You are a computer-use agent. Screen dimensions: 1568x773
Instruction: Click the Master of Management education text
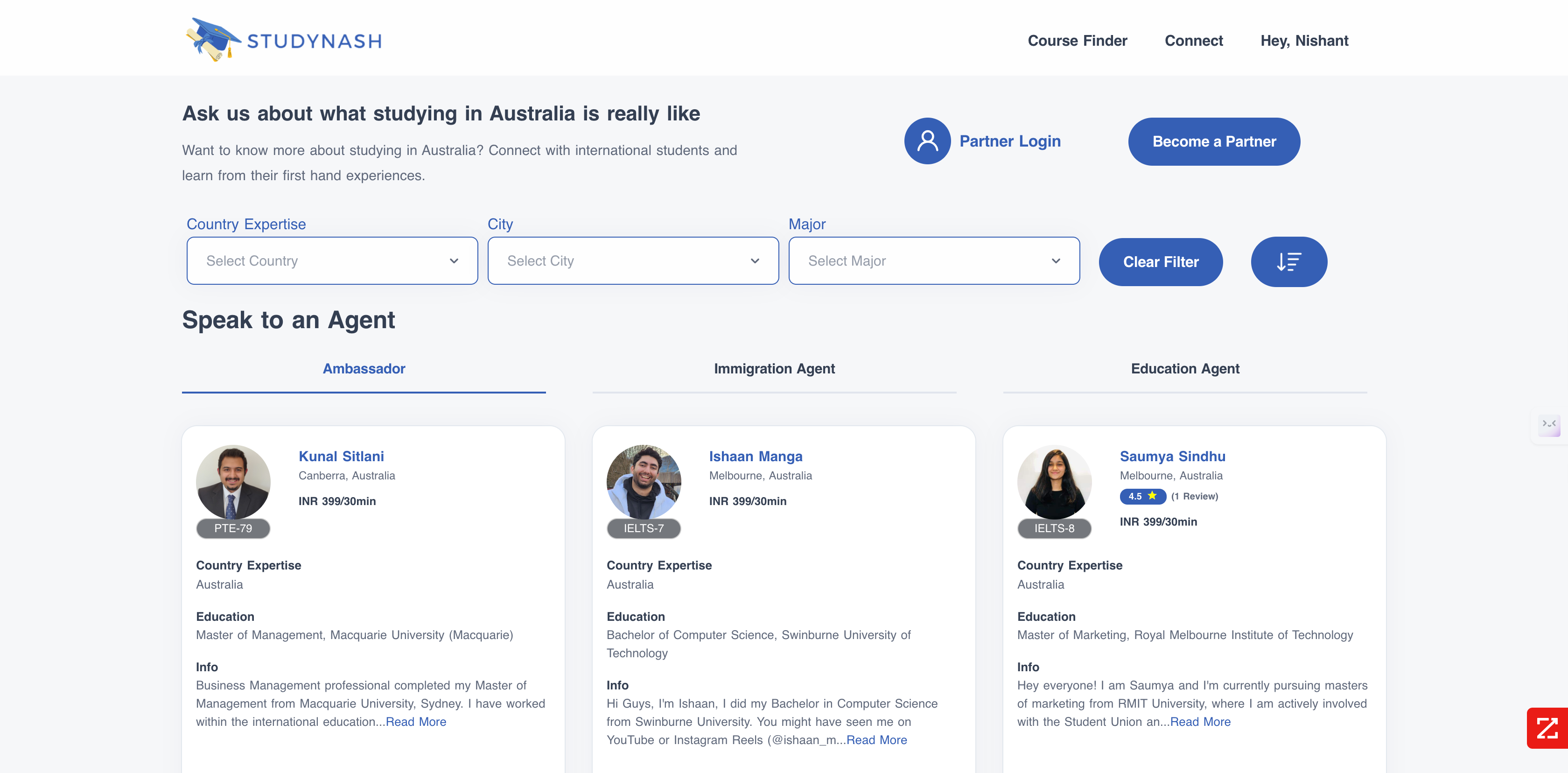coord(354,635)
